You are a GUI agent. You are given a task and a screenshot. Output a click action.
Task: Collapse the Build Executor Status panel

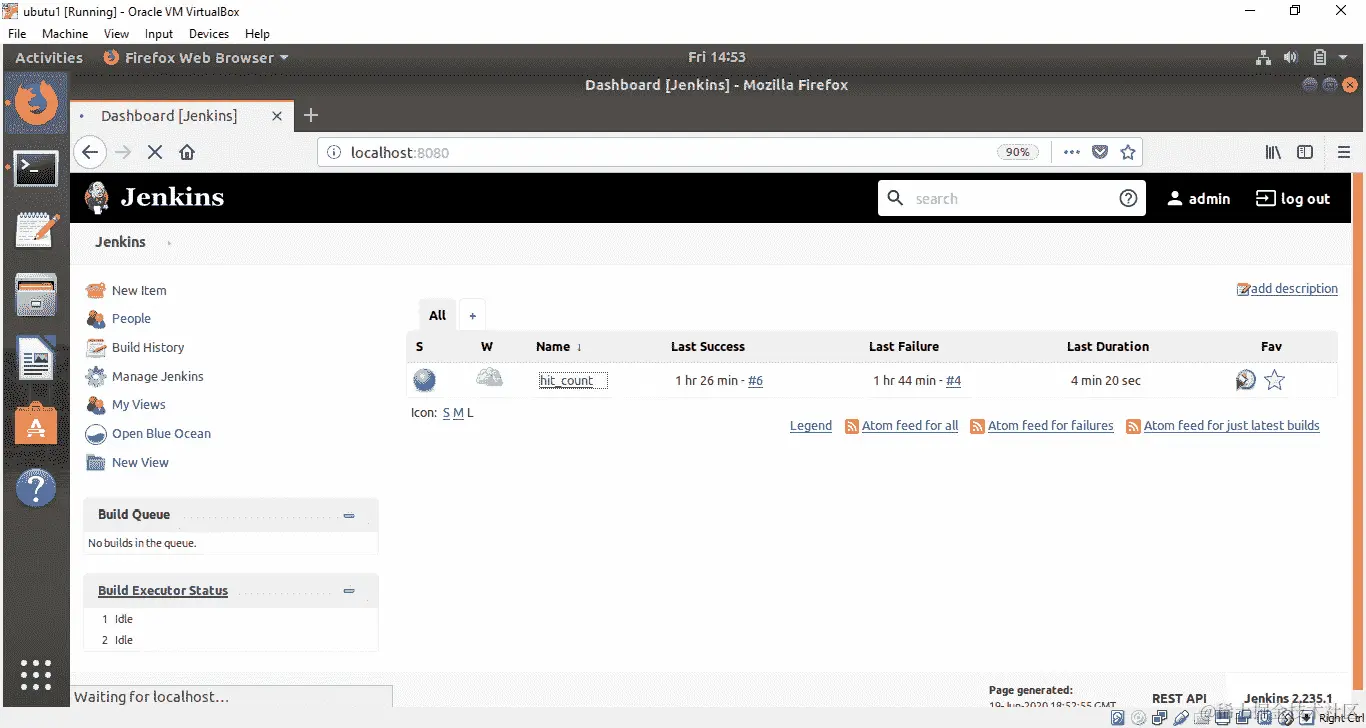pyautogui.click(x=349, y=591)
